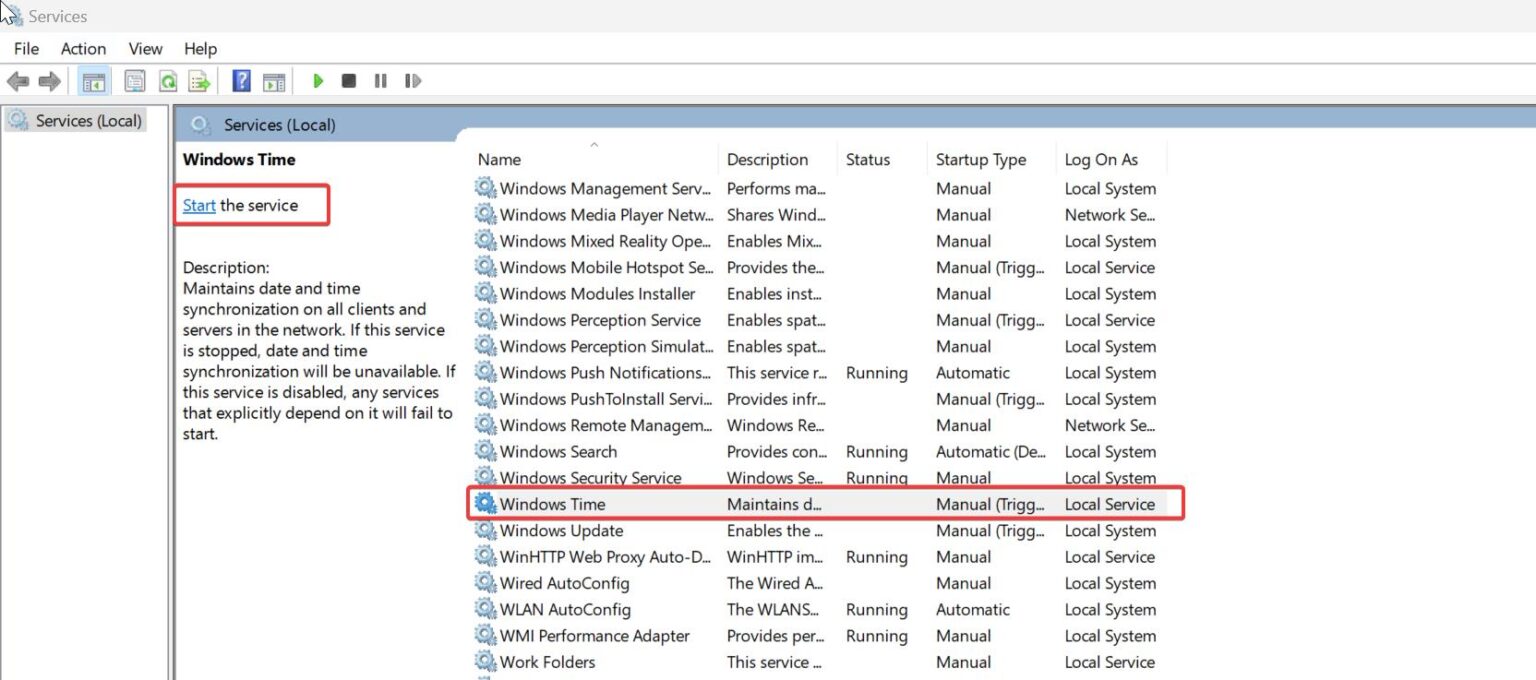Click the Stop Service square icon
This screenshot has height=680, width=1536.
coord(348,81)
